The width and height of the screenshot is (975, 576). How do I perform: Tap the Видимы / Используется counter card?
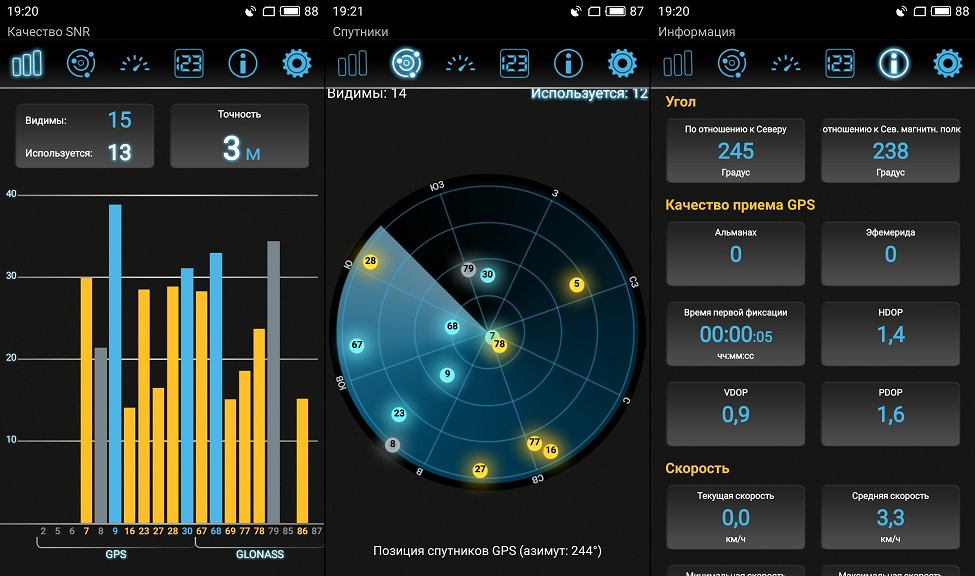click(x=85, y=136)
